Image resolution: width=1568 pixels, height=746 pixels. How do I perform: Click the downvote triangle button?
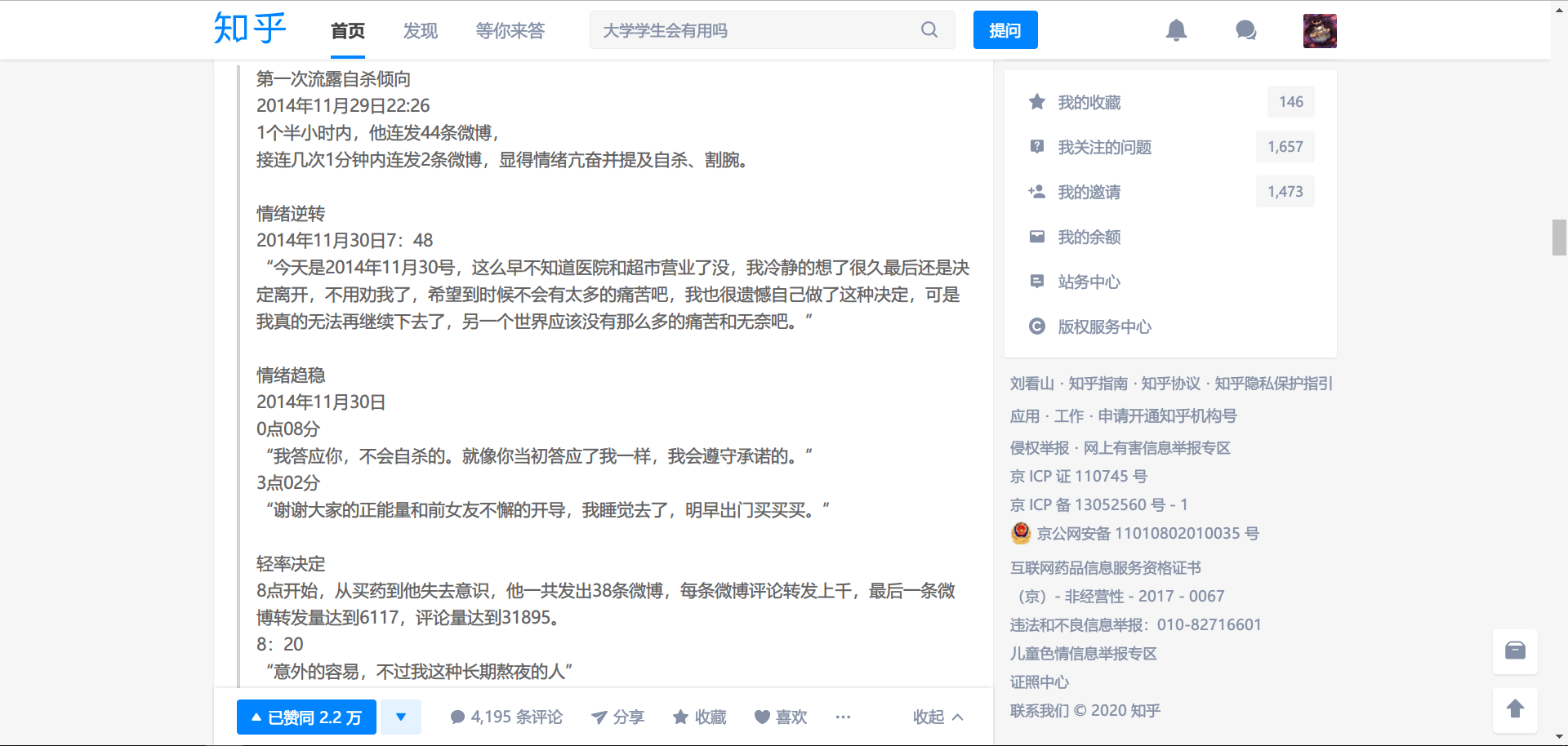pyautogui.click(x=401, y=717)
